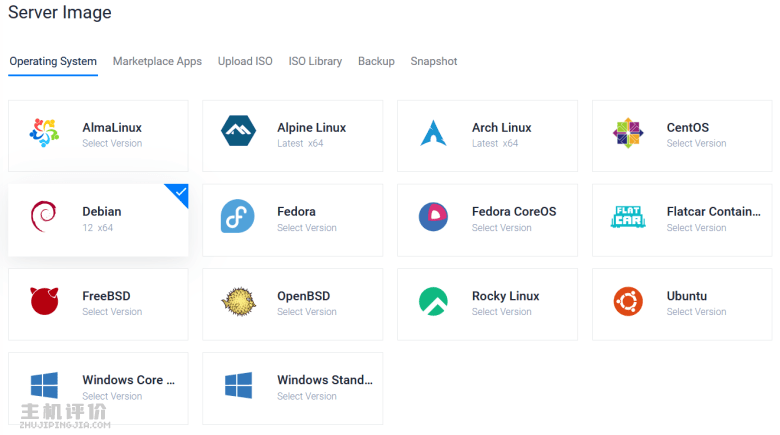Toggle the Debian selected checkmark badge
Image resolution: width=780 pixels, height=435 pixels.
(x=180, y=193)
